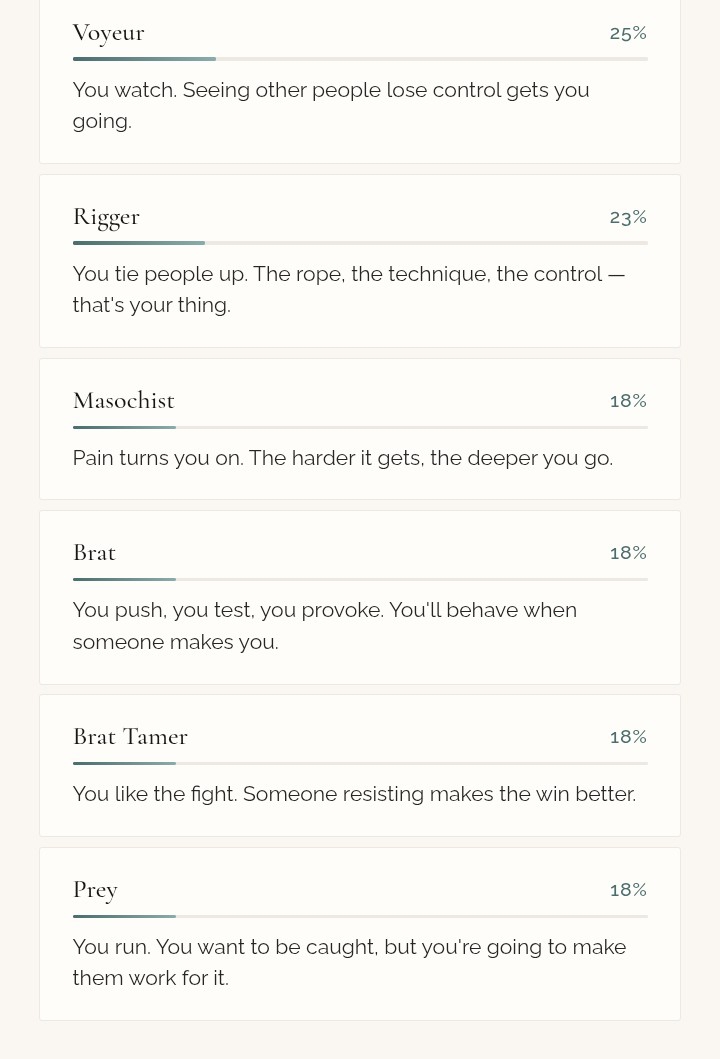Click the Brat Tamer 18% score
720x1059 pixels.
tap(628, 737)
